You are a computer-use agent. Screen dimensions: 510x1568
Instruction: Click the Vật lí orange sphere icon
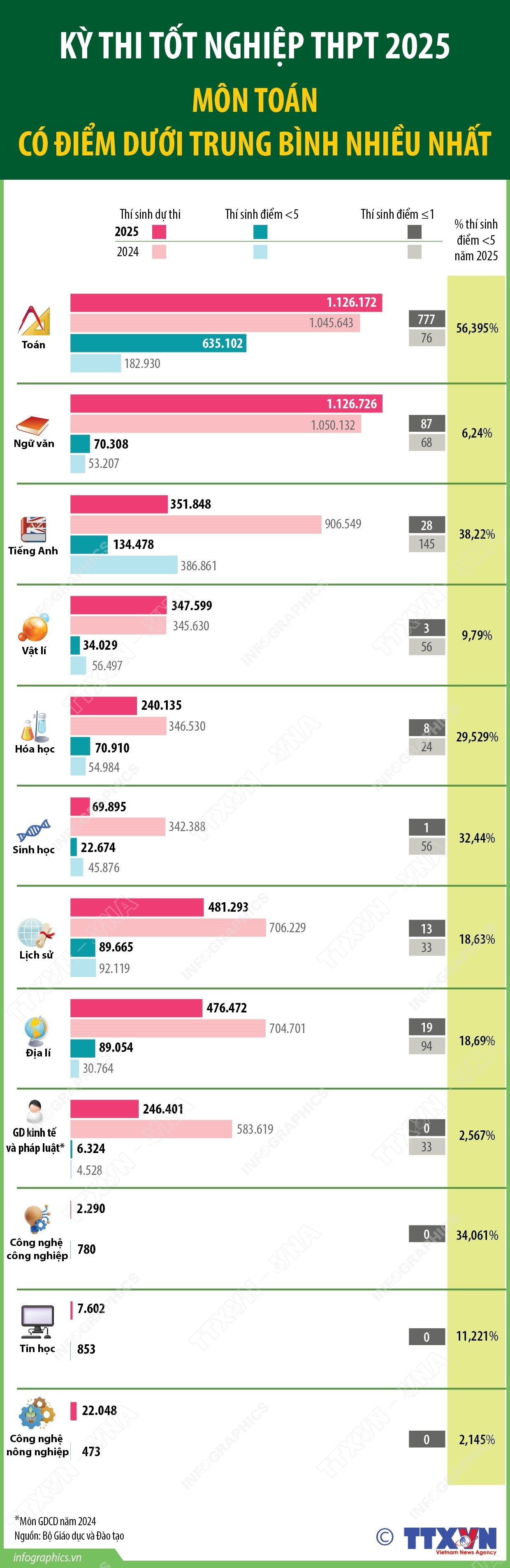[33, 628]
